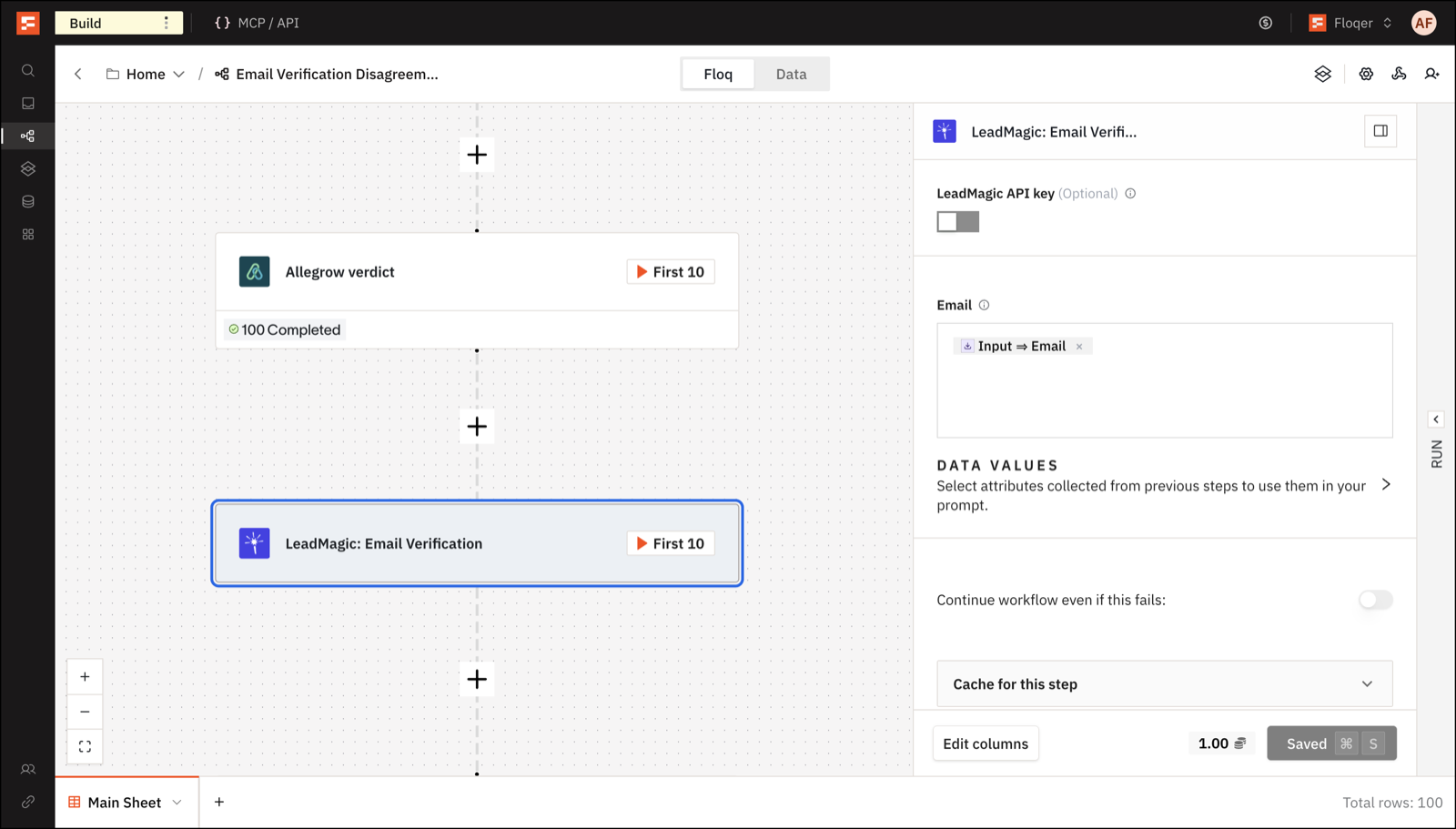This screenshot has width=1456, height=829.
Task: Open workflow settings gear icon
Action: click(x=1366, y=75)
